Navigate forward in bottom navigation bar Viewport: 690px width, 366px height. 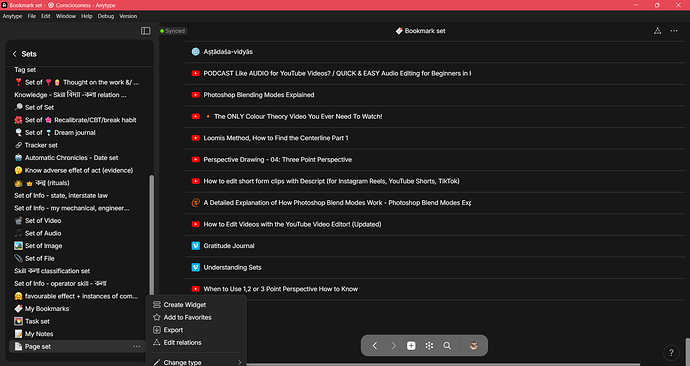(x=393, y=346)
